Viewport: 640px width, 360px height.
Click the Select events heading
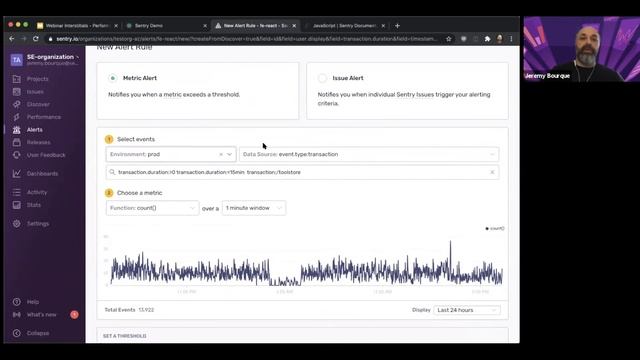point(136,139)
